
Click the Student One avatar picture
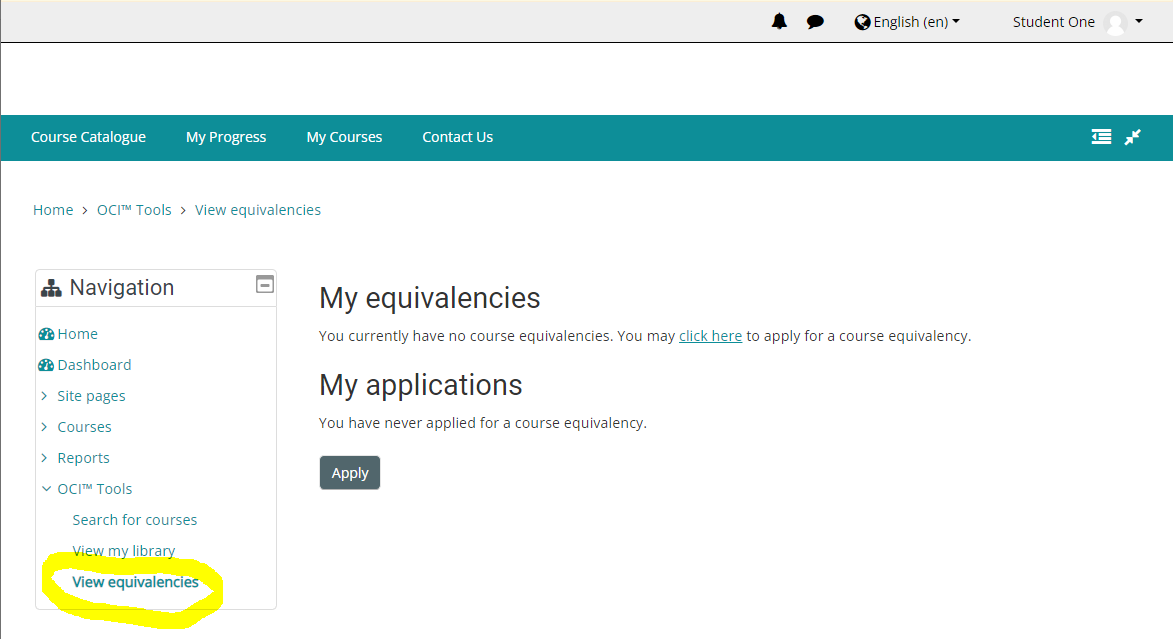point(1116,22)
